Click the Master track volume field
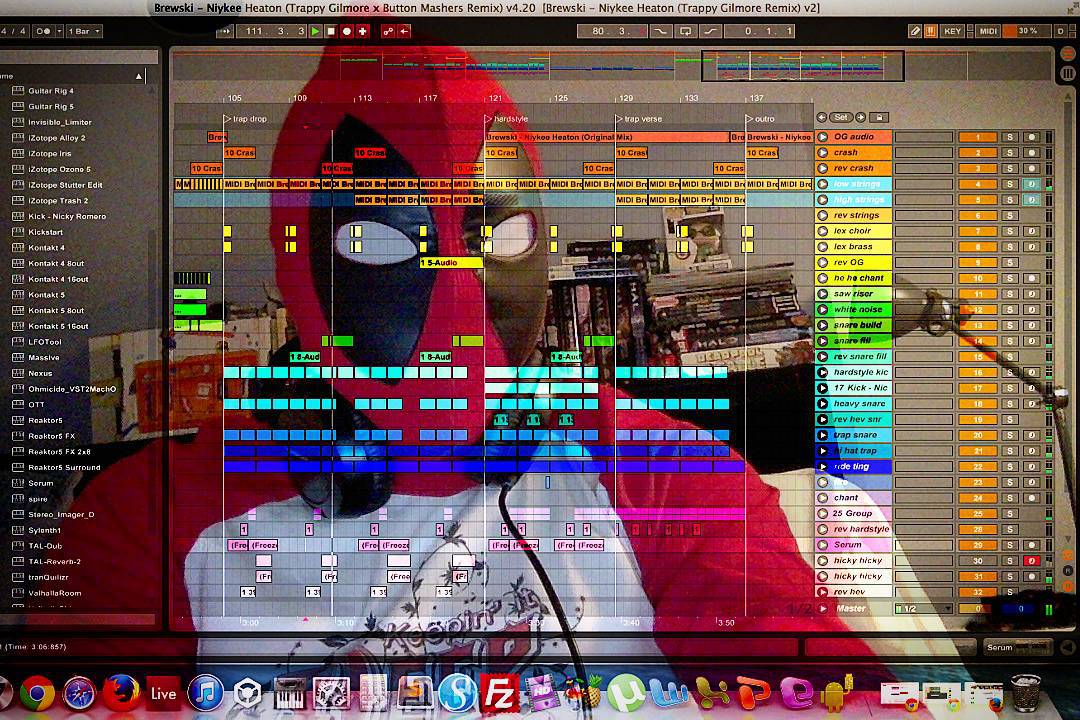 pyautogui.click(x=977, y=608)
